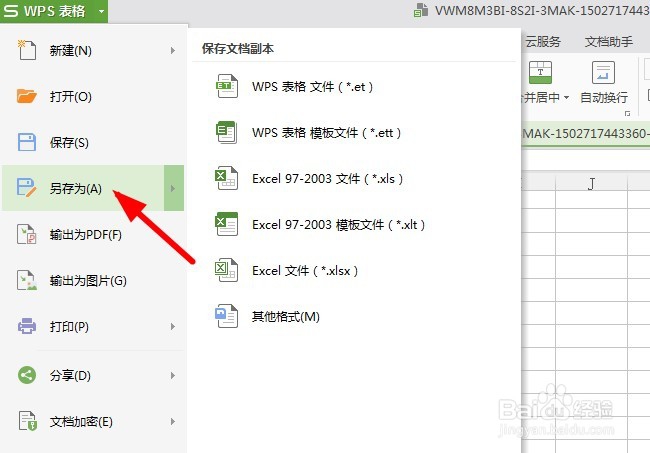The image size is (650, 453).
Task: Choose 其他格式(M) option
Action: tap(286, 317)
